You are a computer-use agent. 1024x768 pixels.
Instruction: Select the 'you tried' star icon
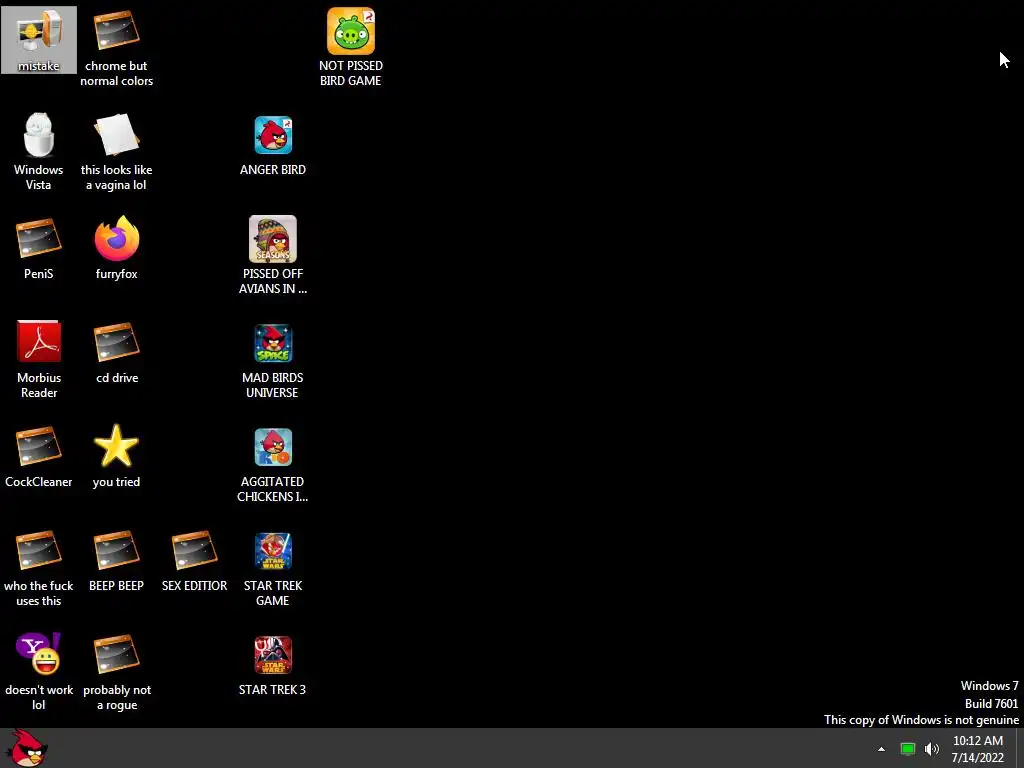coord(116,457)
